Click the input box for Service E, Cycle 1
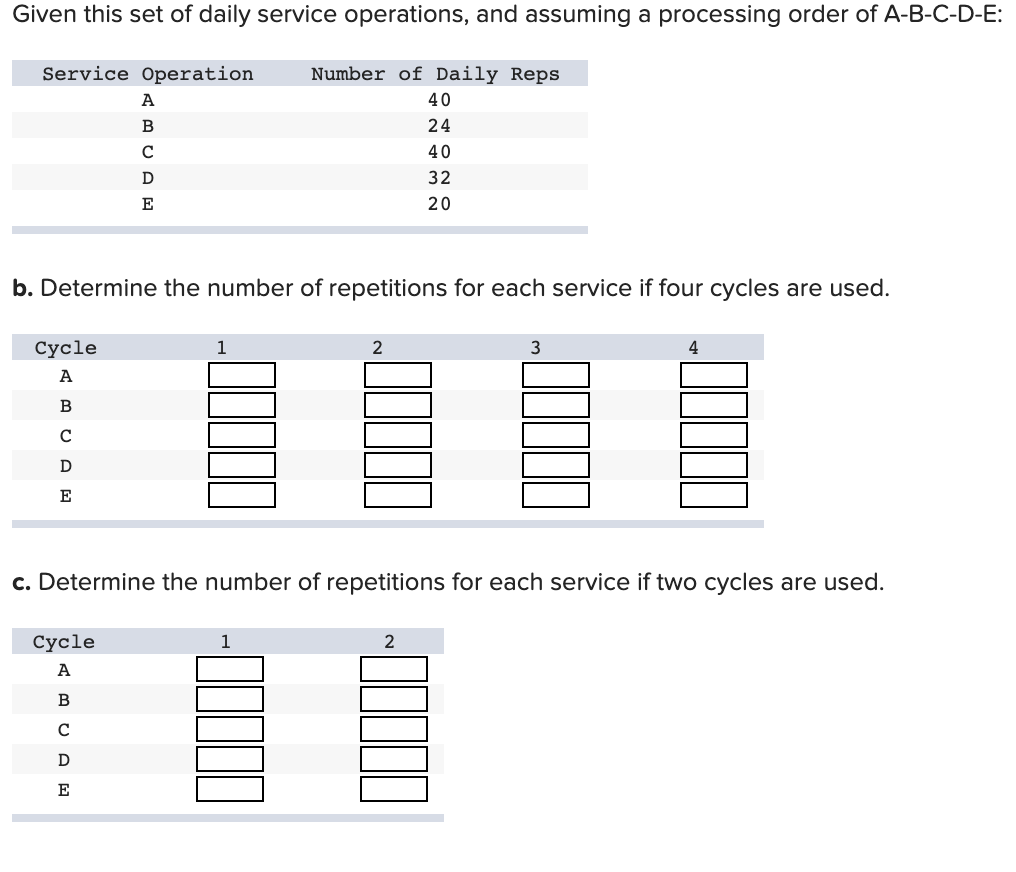This screenshot has height=872, width=1016. 241,493
